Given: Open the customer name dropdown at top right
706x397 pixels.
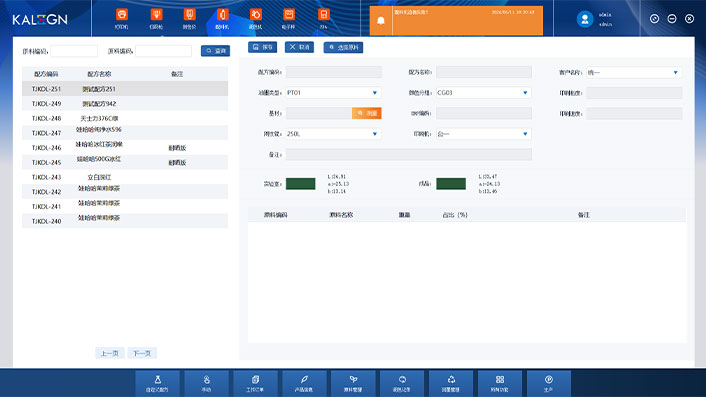Looking at the screenshot, I should pyautogui.click(x=634, y=72).
